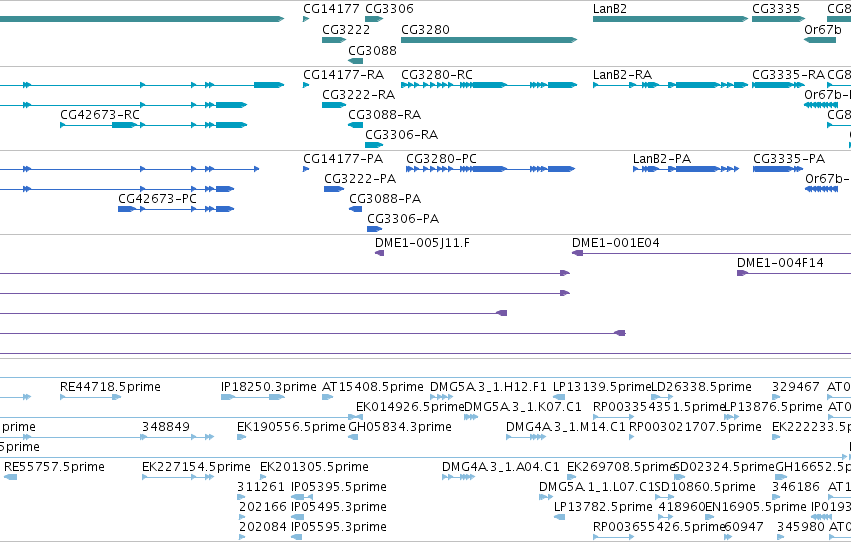This screenshot has width=851, height=542.
Task: Select the CG14177-PA protein feature
Action: click(306, 169)
